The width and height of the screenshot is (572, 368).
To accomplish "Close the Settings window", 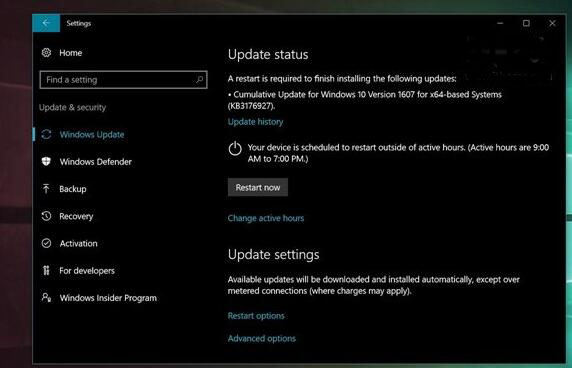I will pos(552,23).
